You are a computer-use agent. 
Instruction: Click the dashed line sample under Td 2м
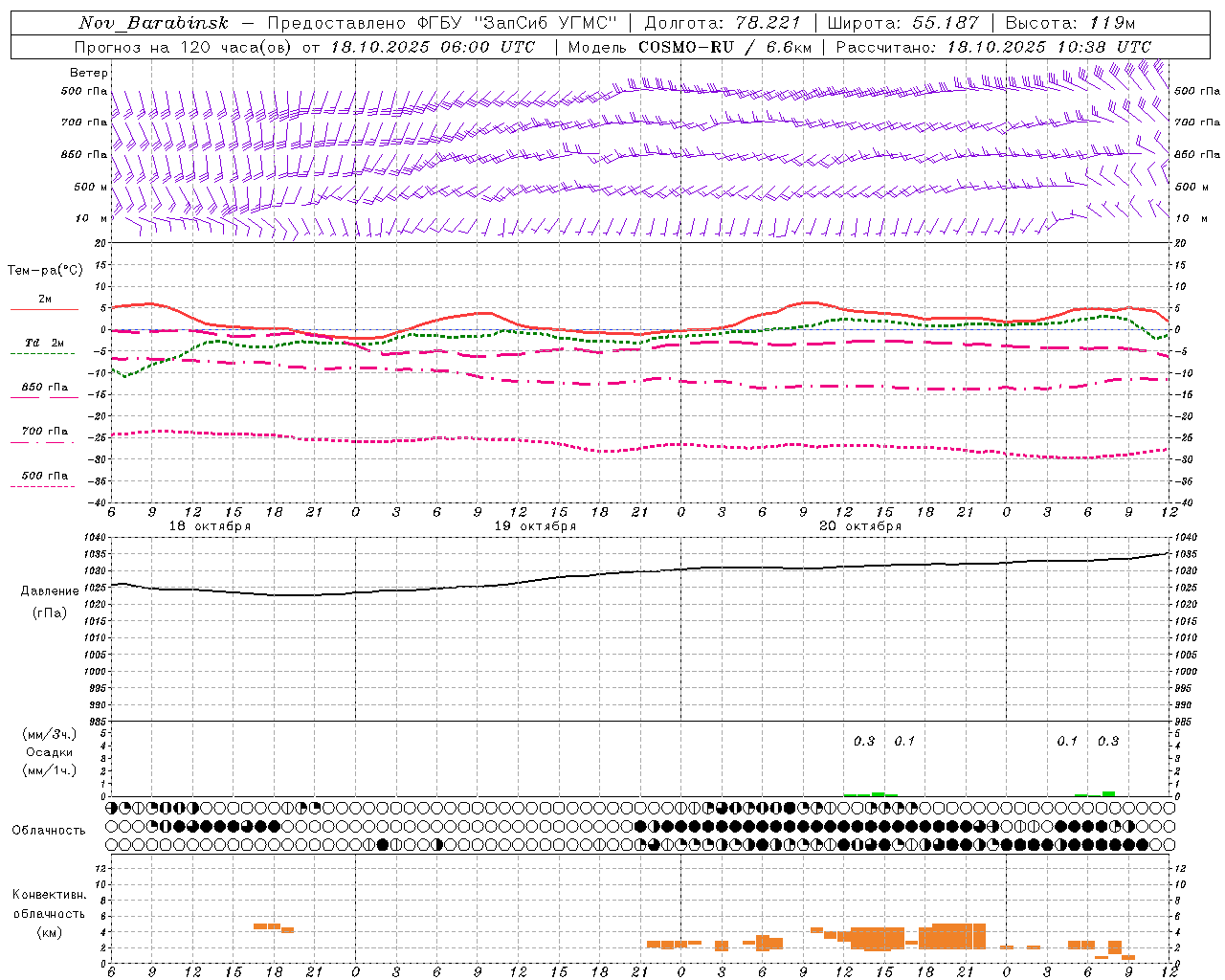[x=42, y=354]
